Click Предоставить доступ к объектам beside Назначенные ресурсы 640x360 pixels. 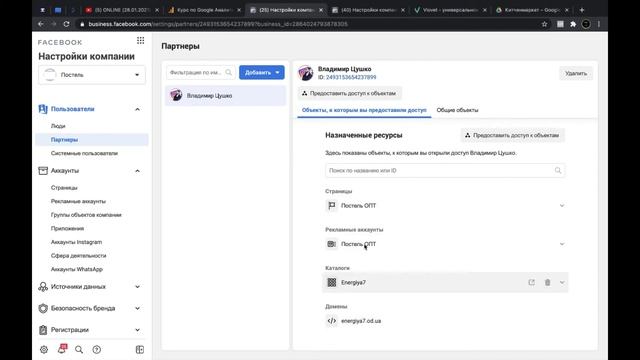pos(513,135)
